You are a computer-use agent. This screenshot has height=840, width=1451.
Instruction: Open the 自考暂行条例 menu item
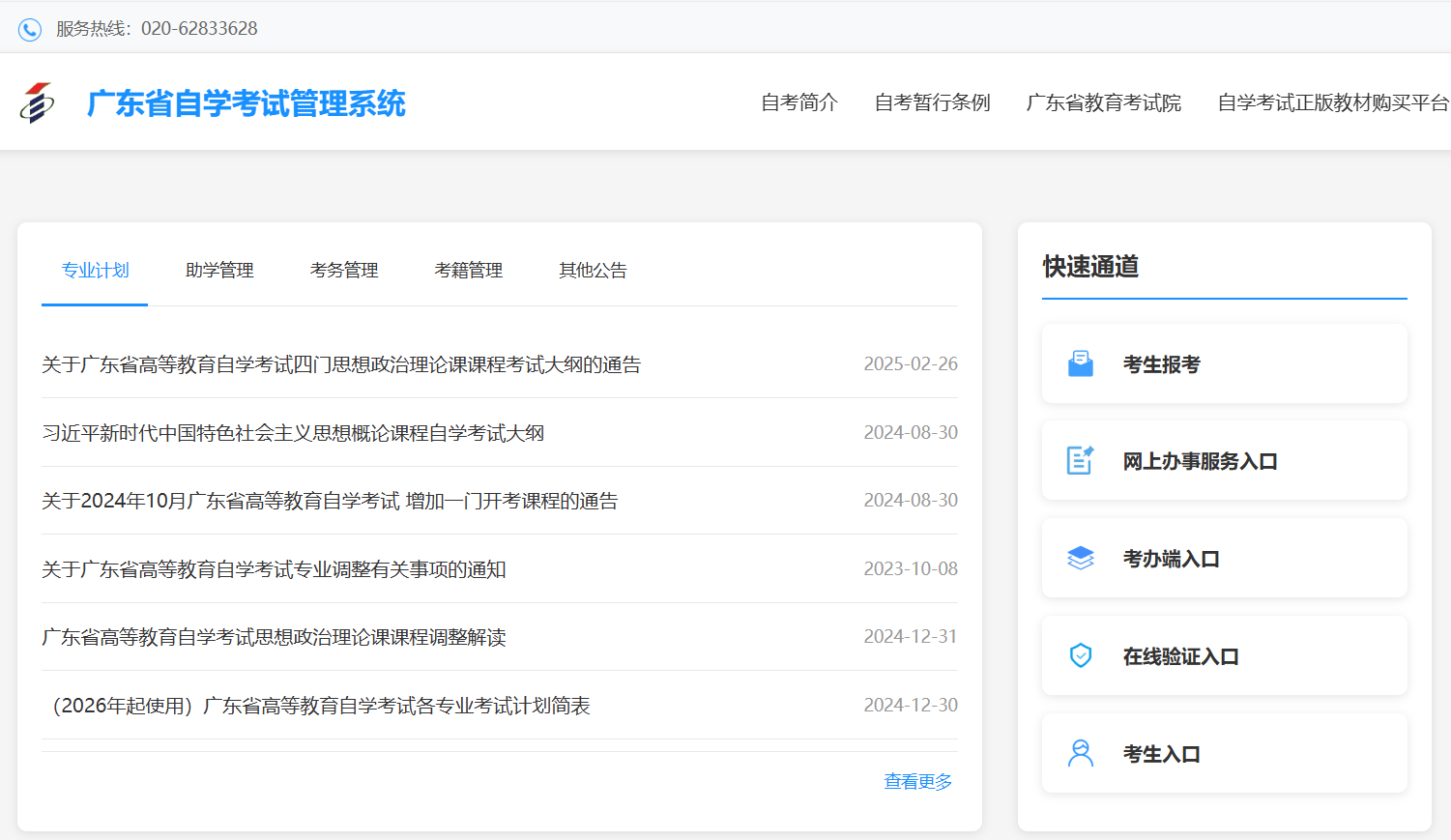point(931,102)
